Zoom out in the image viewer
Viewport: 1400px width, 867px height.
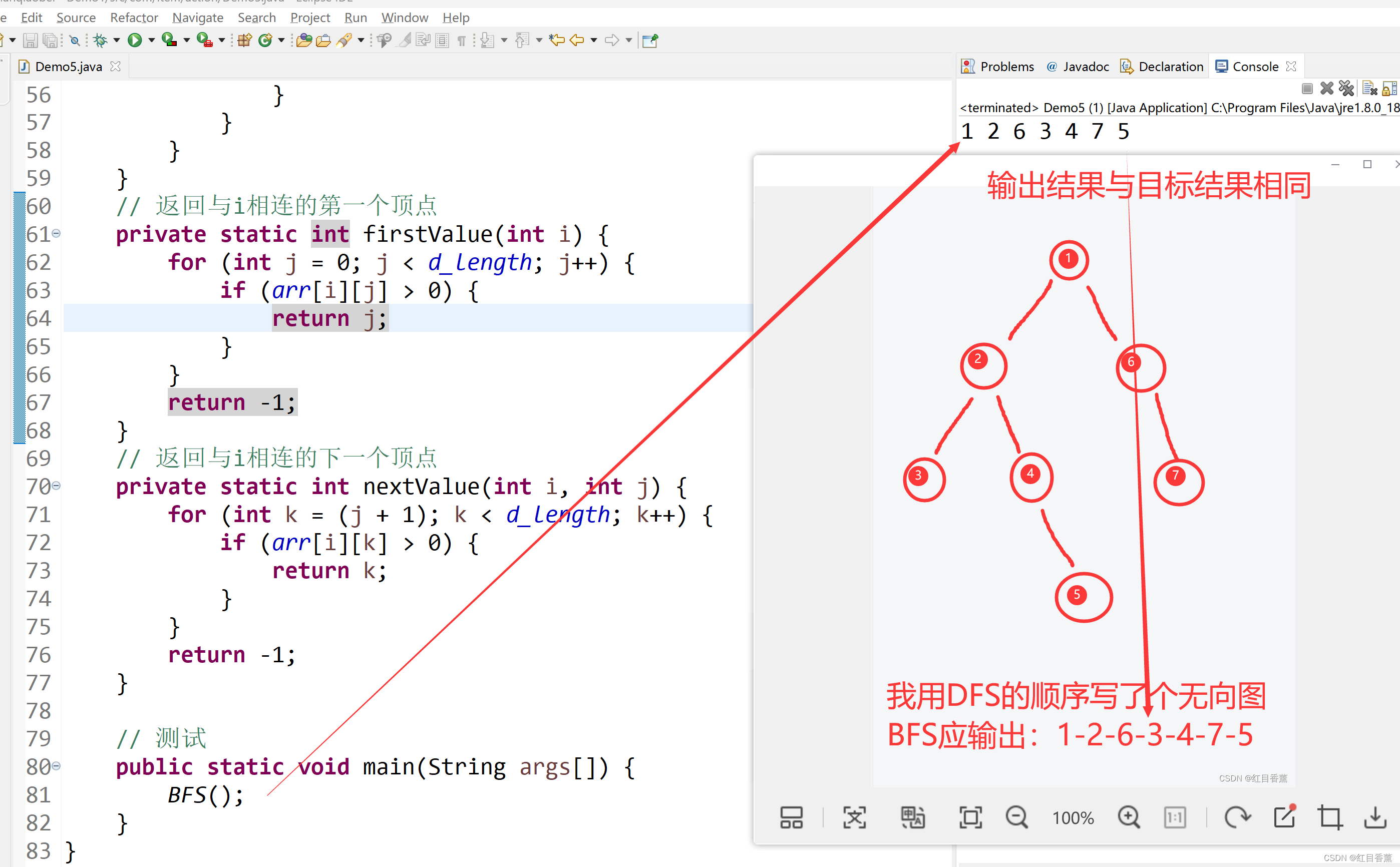click(1016, 817)
